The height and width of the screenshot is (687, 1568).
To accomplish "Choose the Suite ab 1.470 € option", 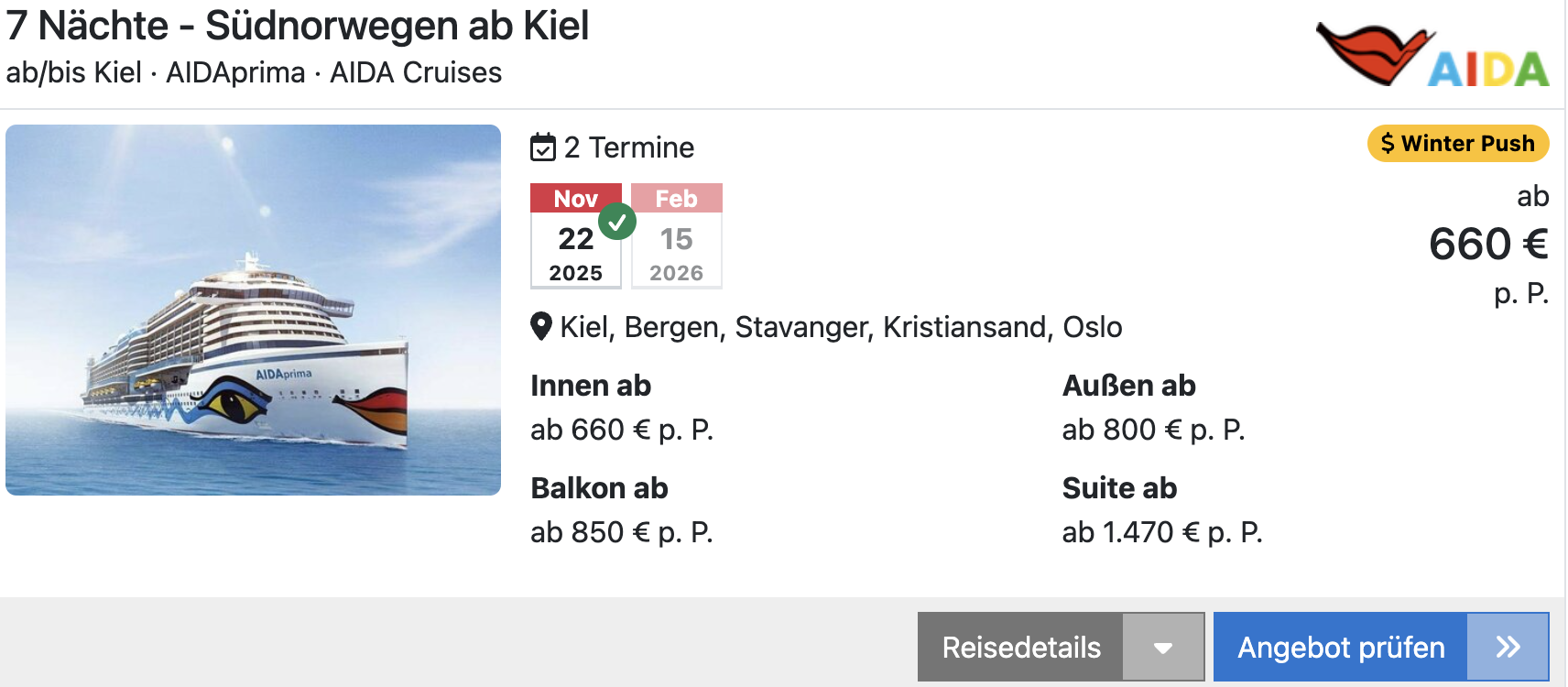I will point(1162,510).
